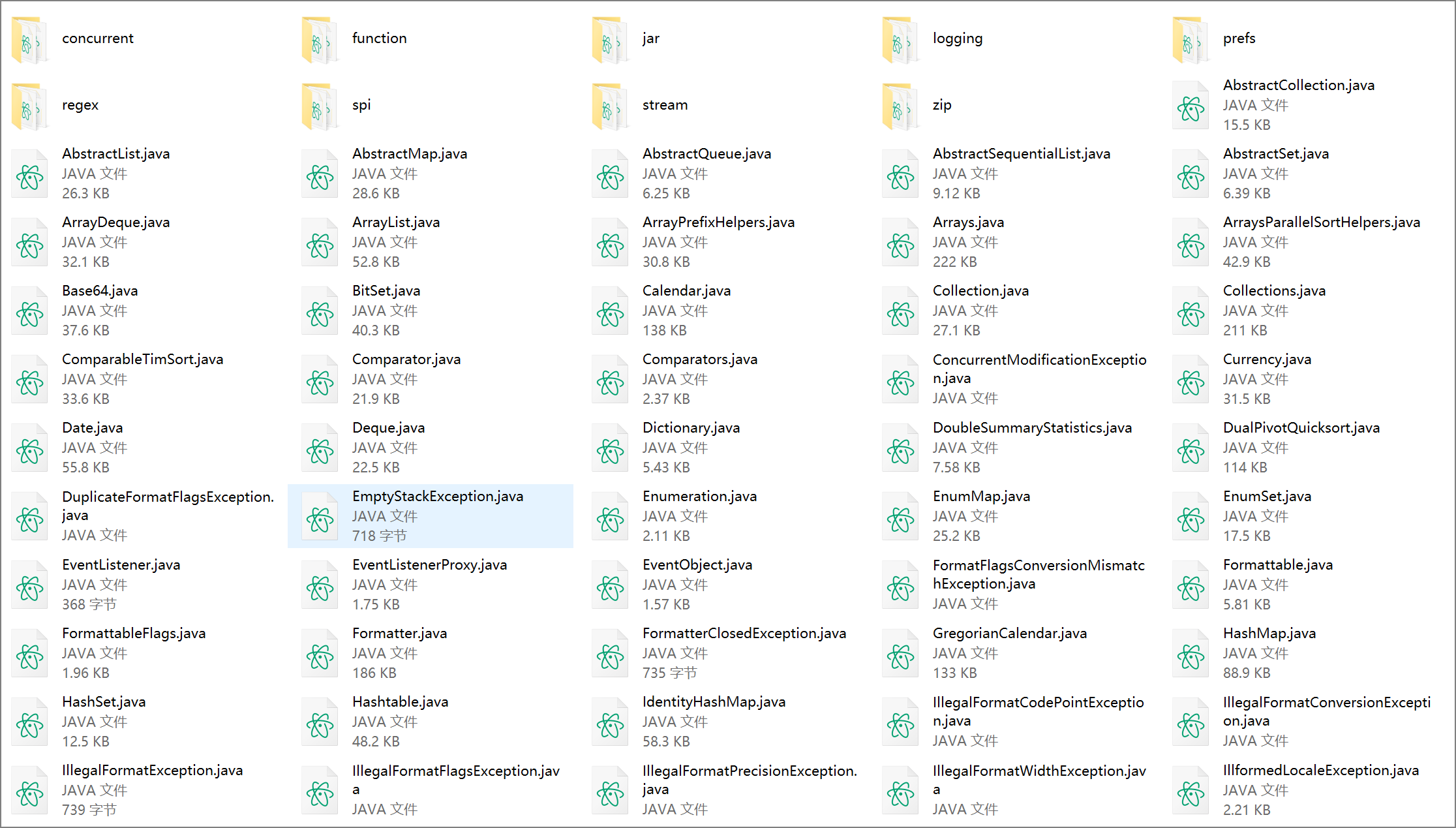
Task: Select the IllegalFormatException.java file name
Action: (x=152, y=771)
